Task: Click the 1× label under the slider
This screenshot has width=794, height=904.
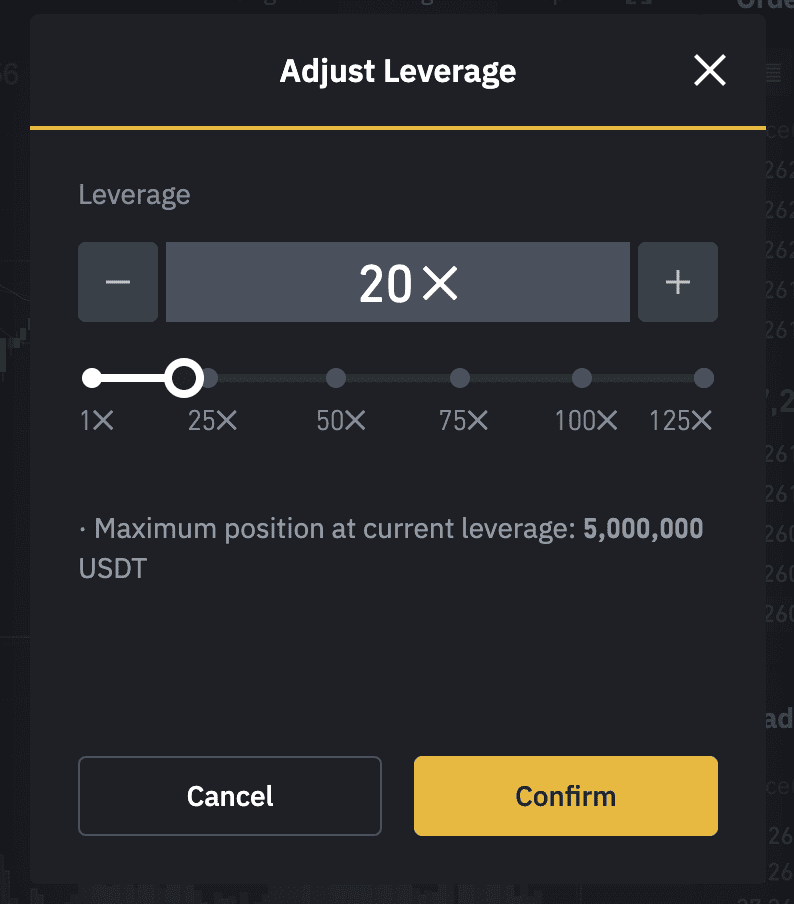Action: click(97, 421)
